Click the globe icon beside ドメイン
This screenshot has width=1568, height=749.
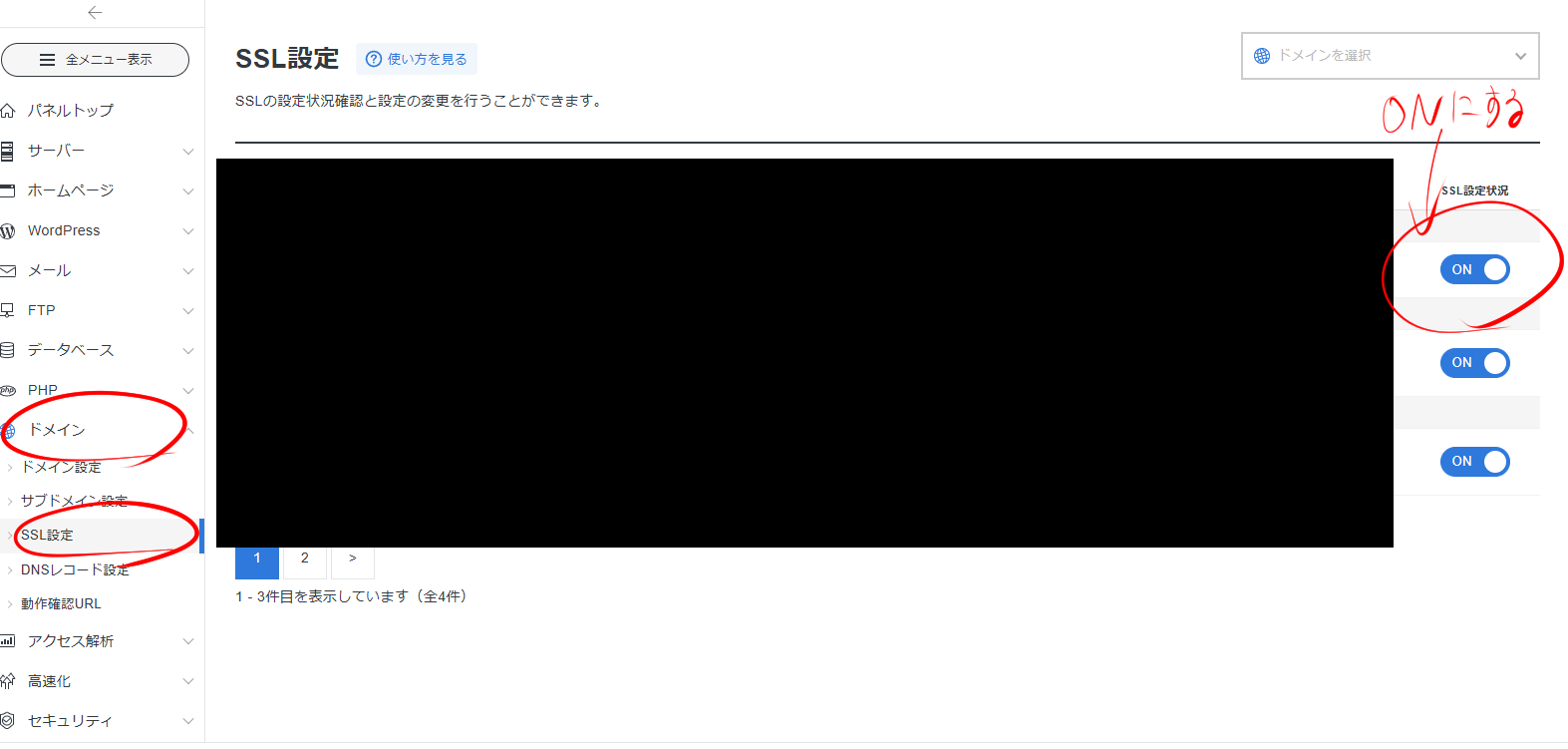point(8,431)
